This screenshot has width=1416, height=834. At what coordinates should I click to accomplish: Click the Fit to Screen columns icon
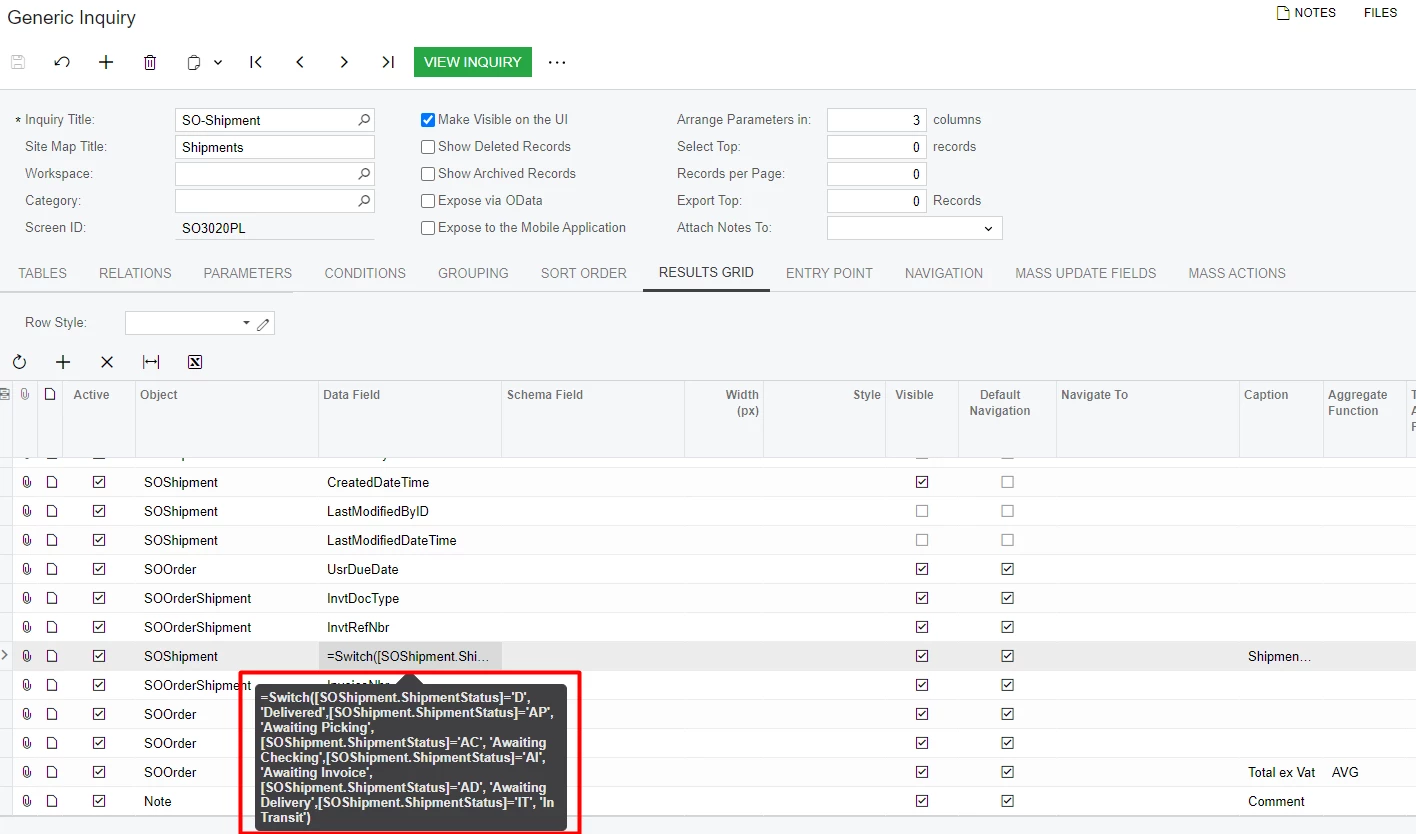pos(151,362)
